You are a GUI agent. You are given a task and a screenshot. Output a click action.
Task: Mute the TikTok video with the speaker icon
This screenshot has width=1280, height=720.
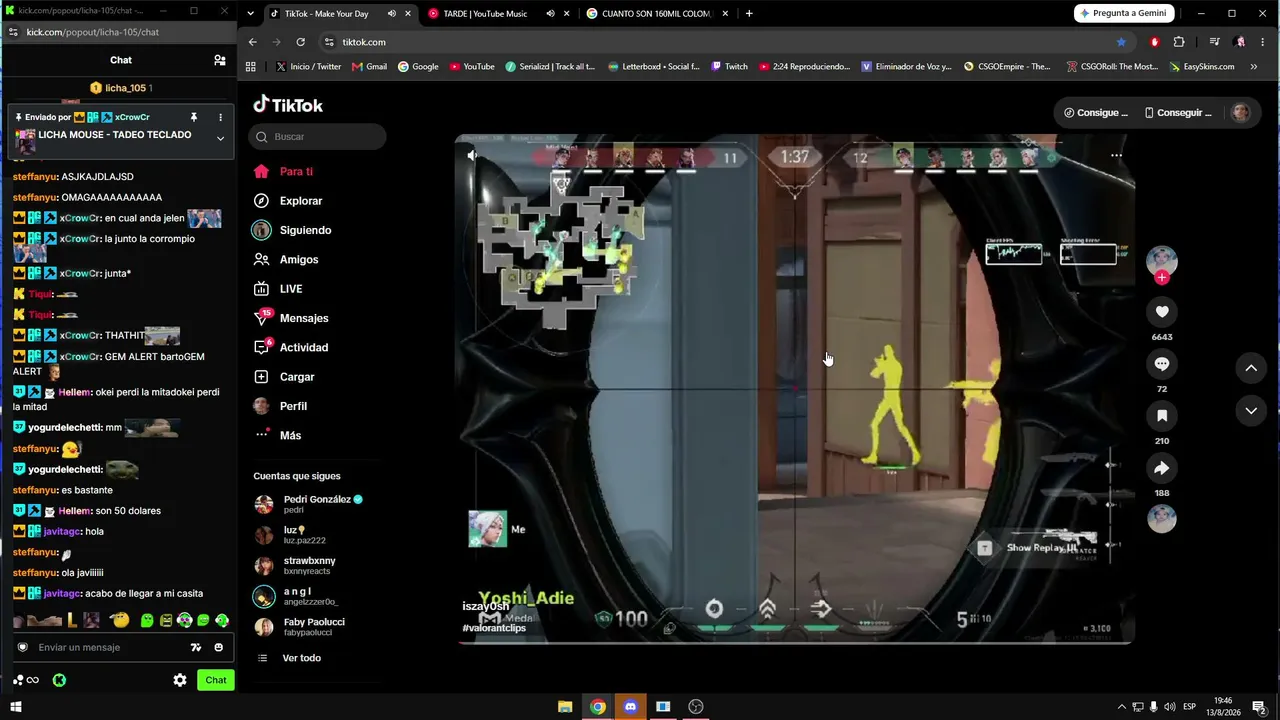pyautogui.click(x=472, y=155)
